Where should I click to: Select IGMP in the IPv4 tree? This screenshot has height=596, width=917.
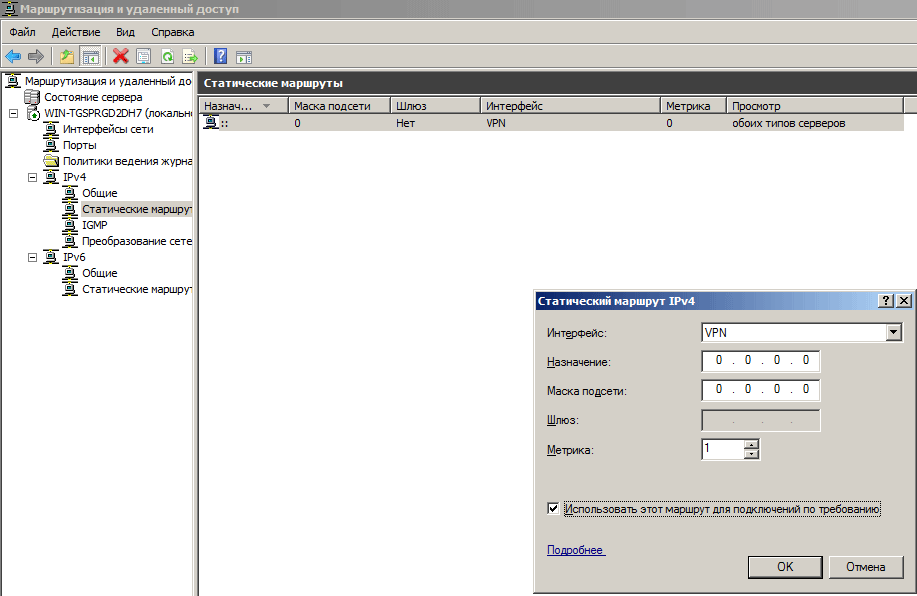[94, 225]
